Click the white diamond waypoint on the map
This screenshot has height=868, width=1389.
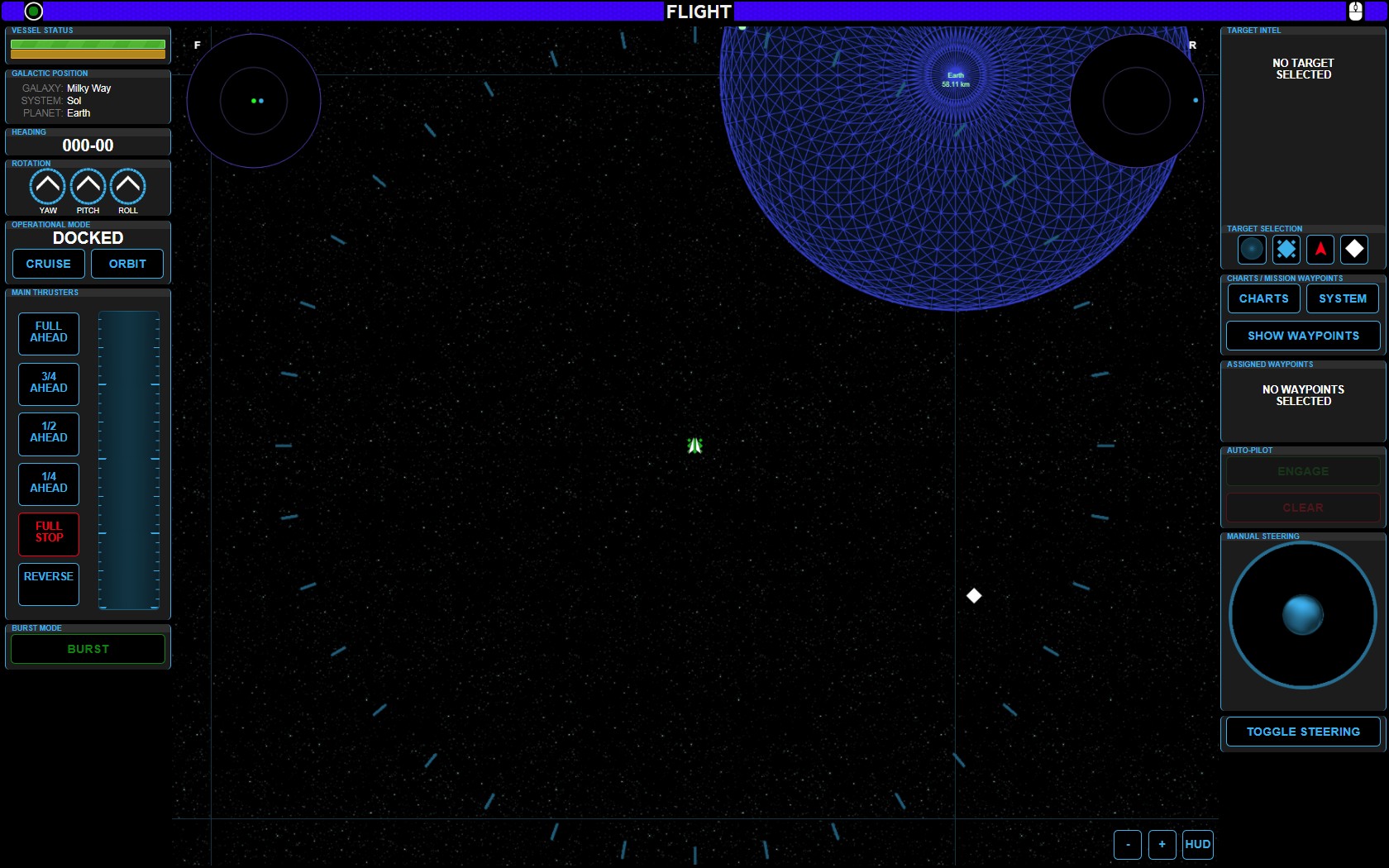coord(974,596)
